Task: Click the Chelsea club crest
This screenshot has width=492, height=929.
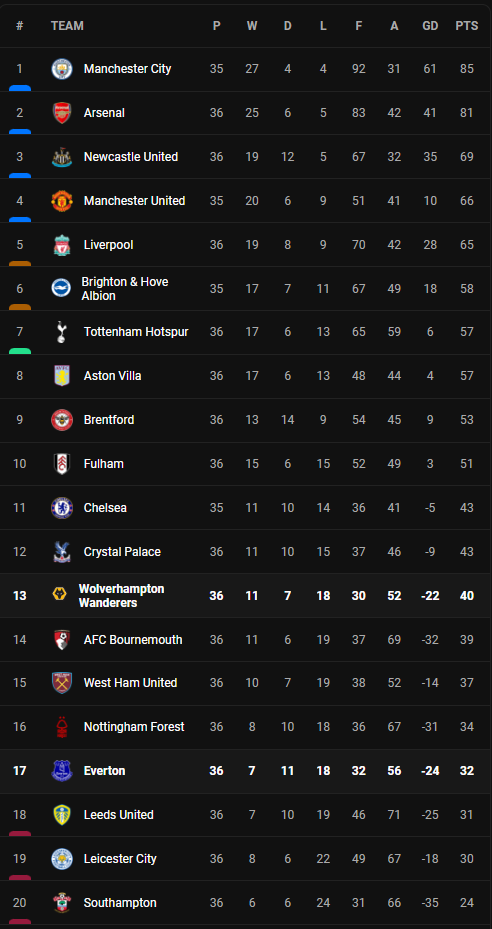Action: (x=62, y=508)
